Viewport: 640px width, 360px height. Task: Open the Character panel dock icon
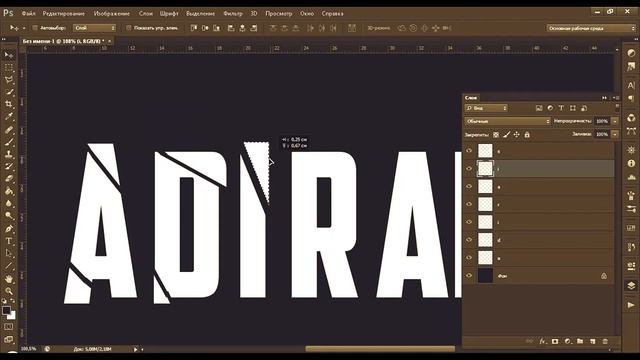coord(631,85)
